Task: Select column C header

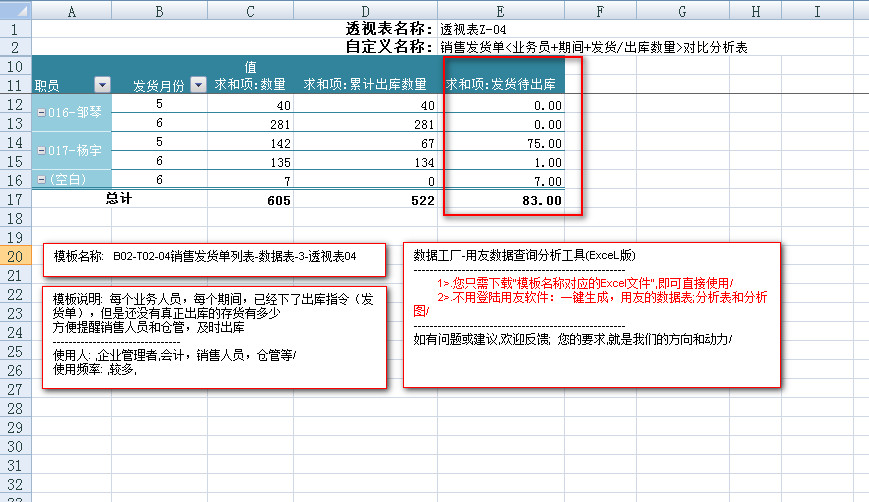Action: (252, 11)
